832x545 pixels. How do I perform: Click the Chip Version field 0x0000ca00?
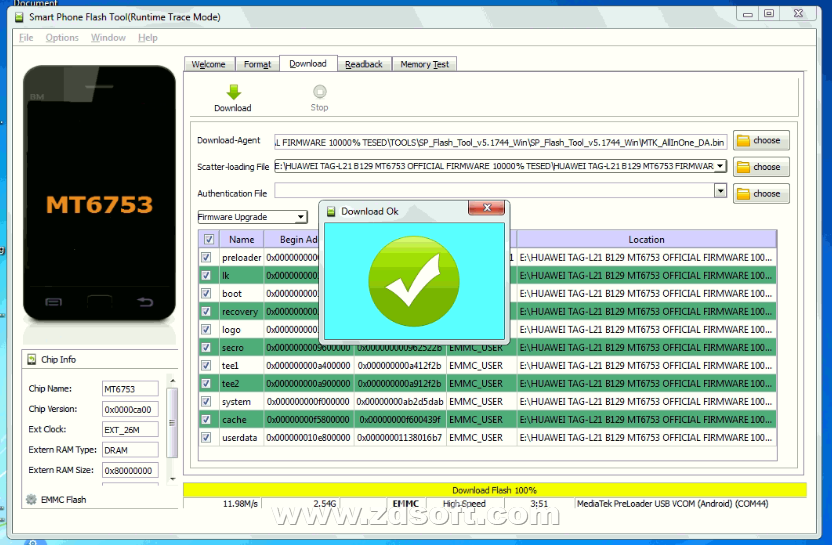coord(130,409)
